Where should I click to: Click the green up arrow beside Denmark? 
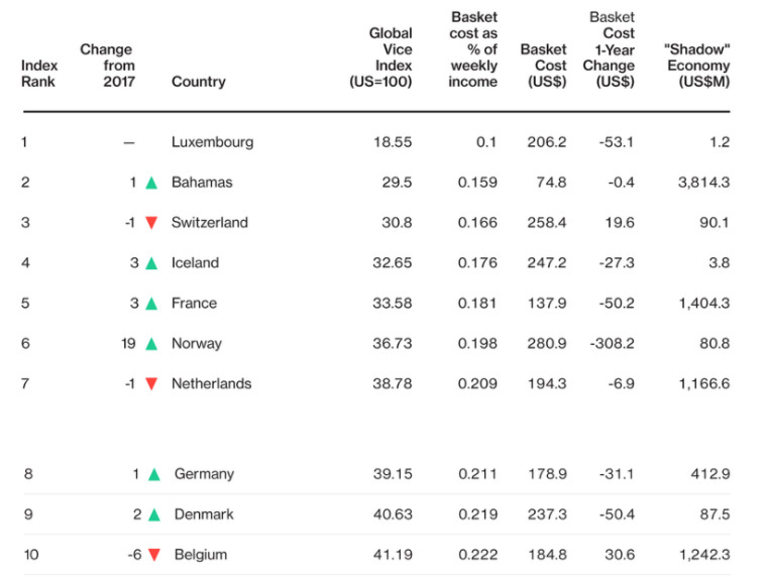point(153,514)
